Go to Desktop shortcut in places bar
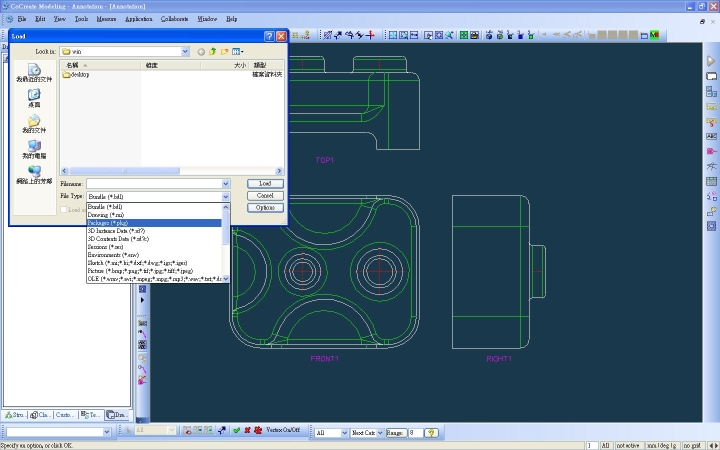Image resolution: width=720 pixels, height=450 pixels. pos(34,98)
